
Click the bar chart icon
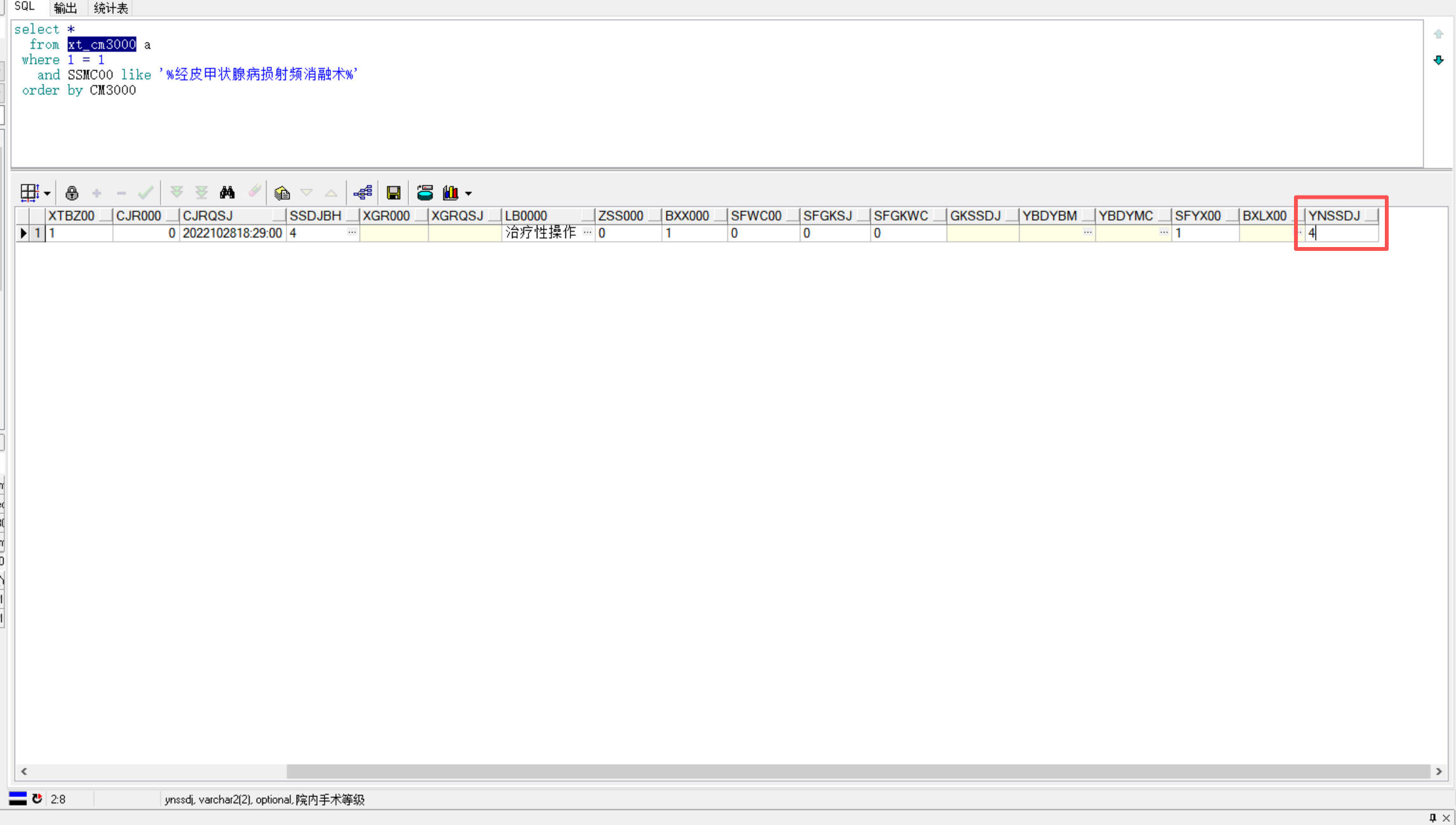click(x=450, y=193)
